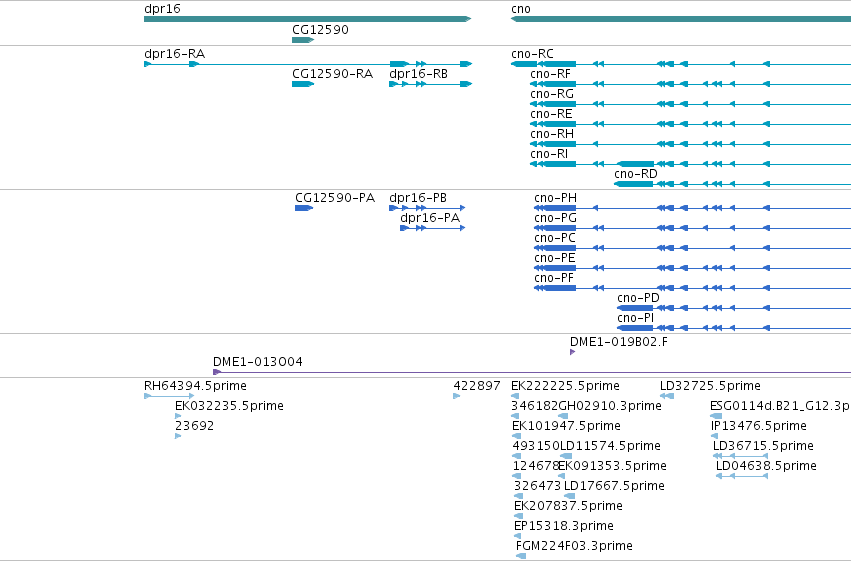Select the IP13476.5prime EST label
The height and width of the screenshot is (561, 851).
[759, 426]
